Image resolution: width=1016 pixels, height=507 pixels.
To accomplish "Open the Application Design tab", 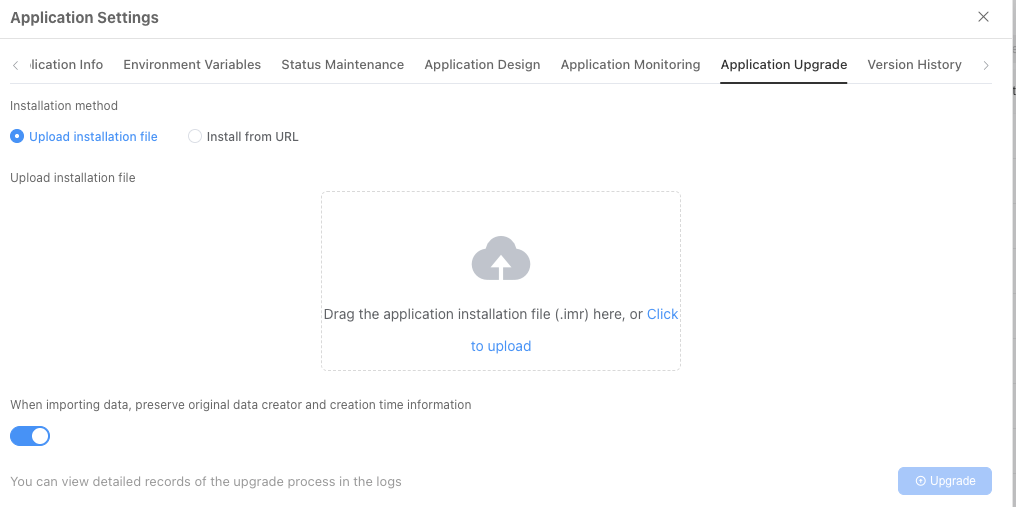I will click(x=482, y=65).
